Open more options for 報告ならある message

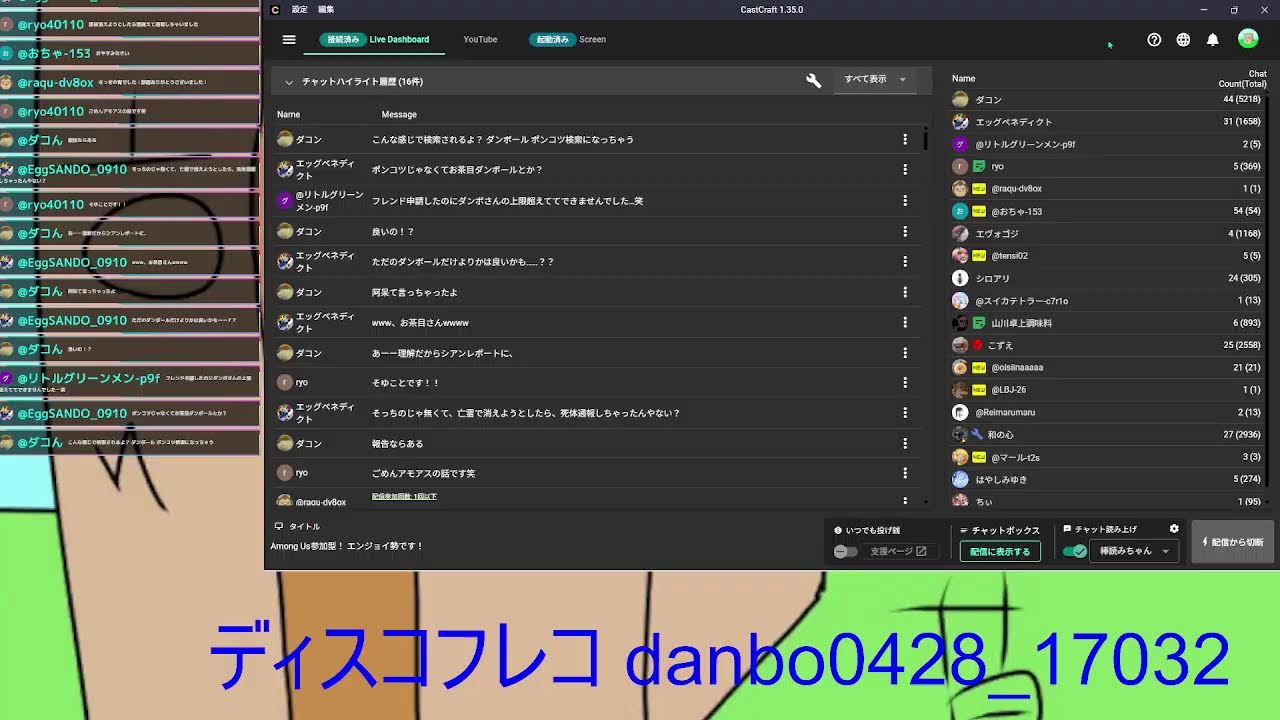pos(905,444)
